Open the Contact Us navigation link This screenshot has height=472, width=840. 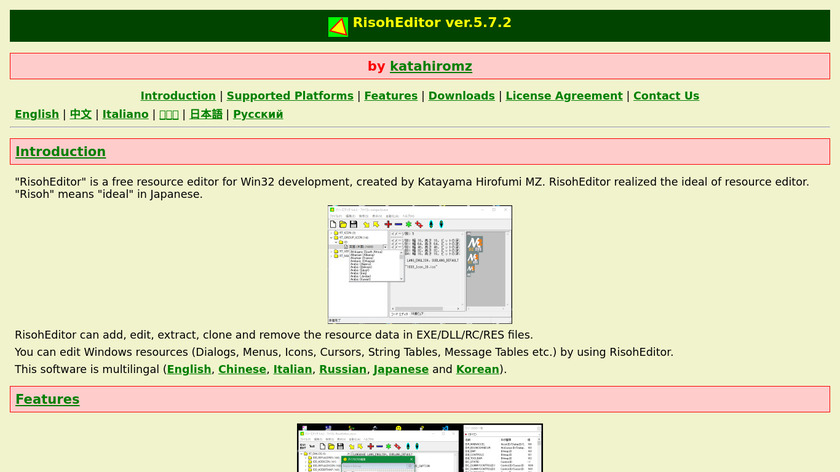666,96
